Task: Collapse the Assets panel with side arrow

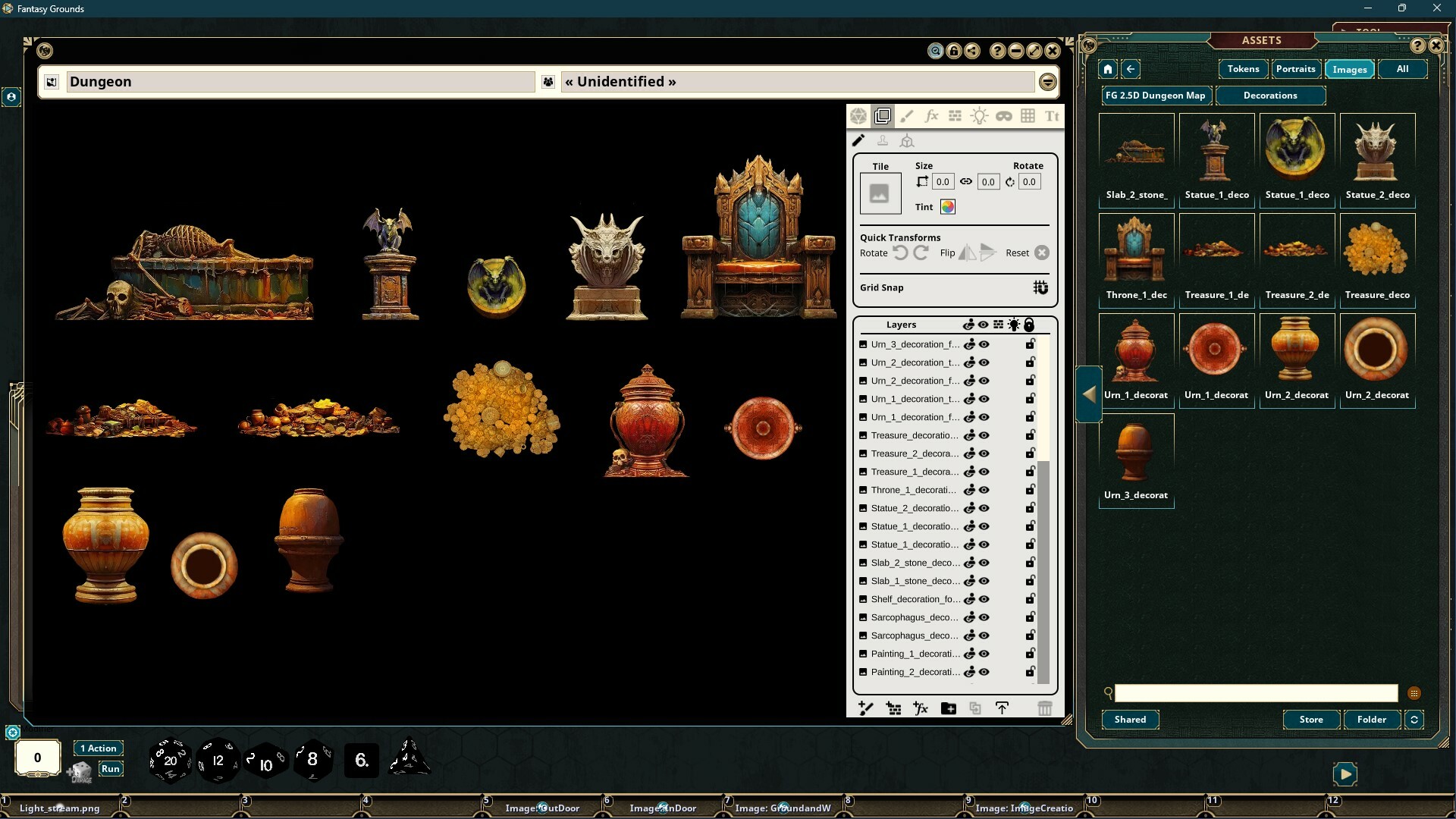Action: (1089, 394)
